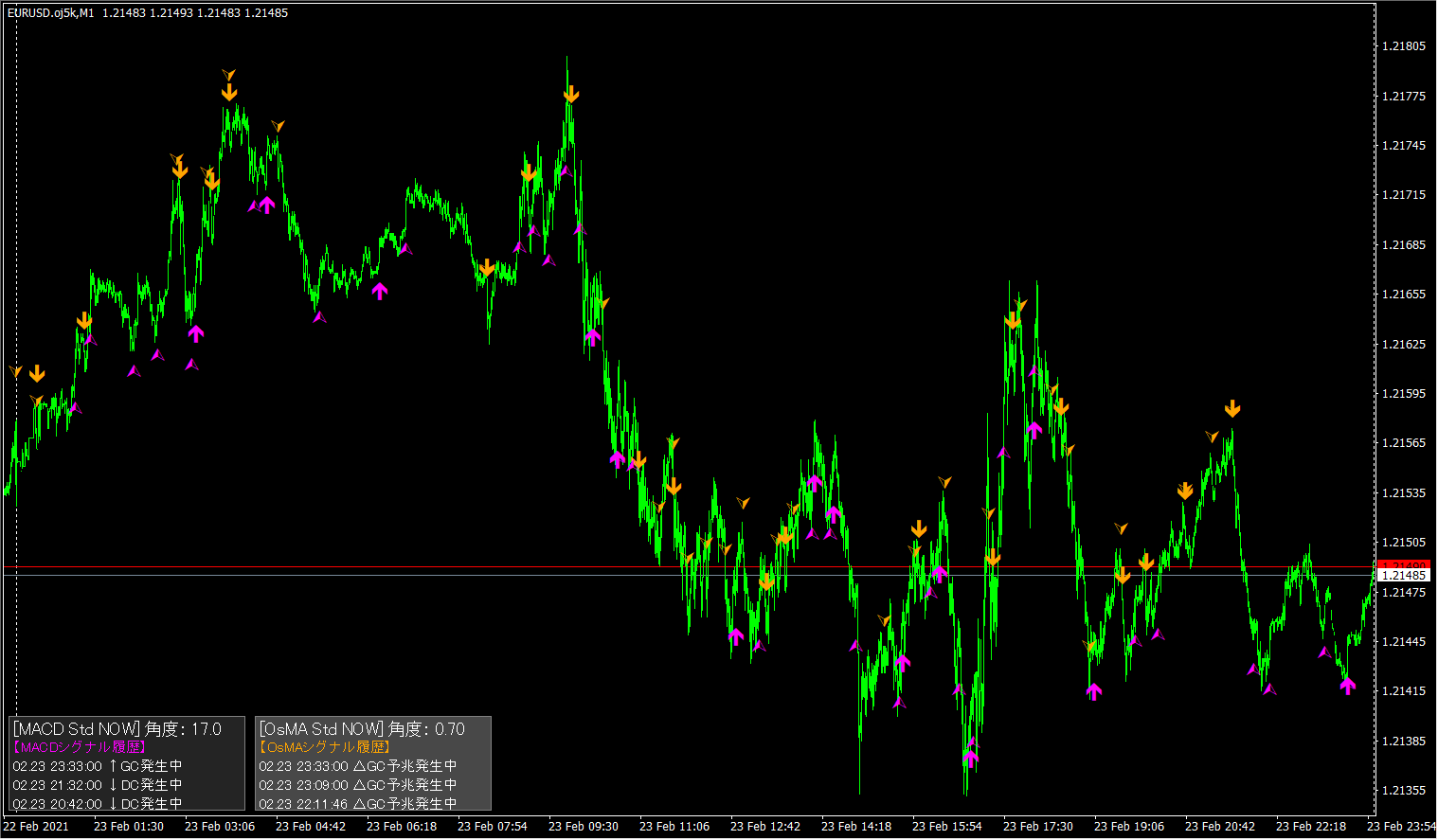Select the 02.23 23:09:00 △GC予兆発生中 row
Screen dimensions: 1438x840
358,785
